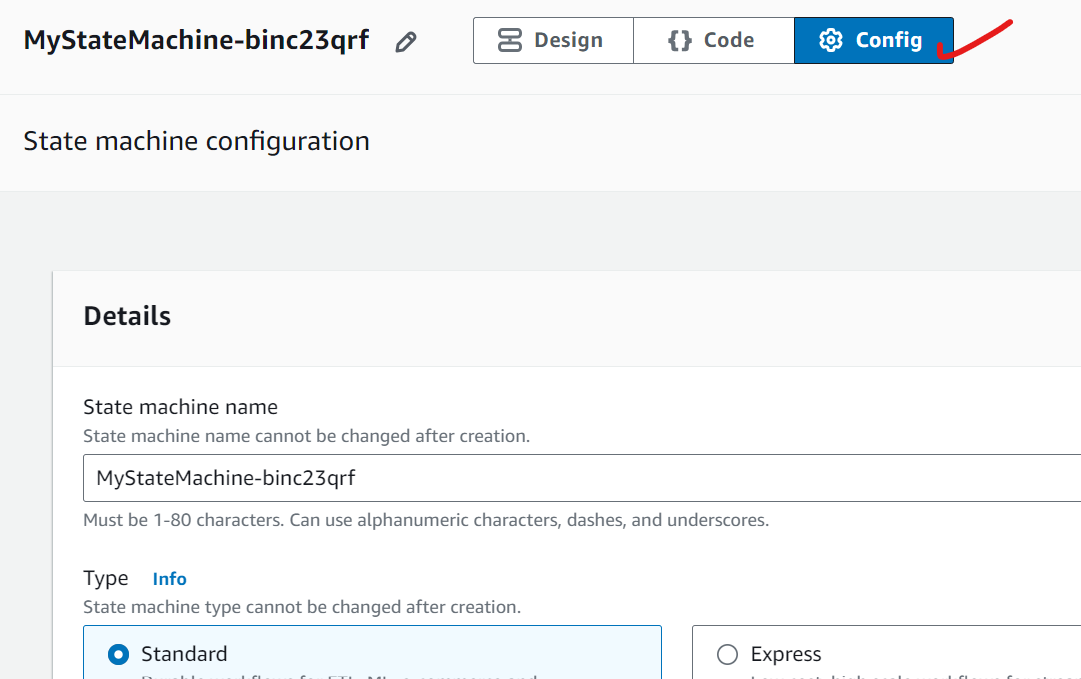The image size is (1081, 679).
Task: Select the Standard type radio button
Action: point(119,655)
